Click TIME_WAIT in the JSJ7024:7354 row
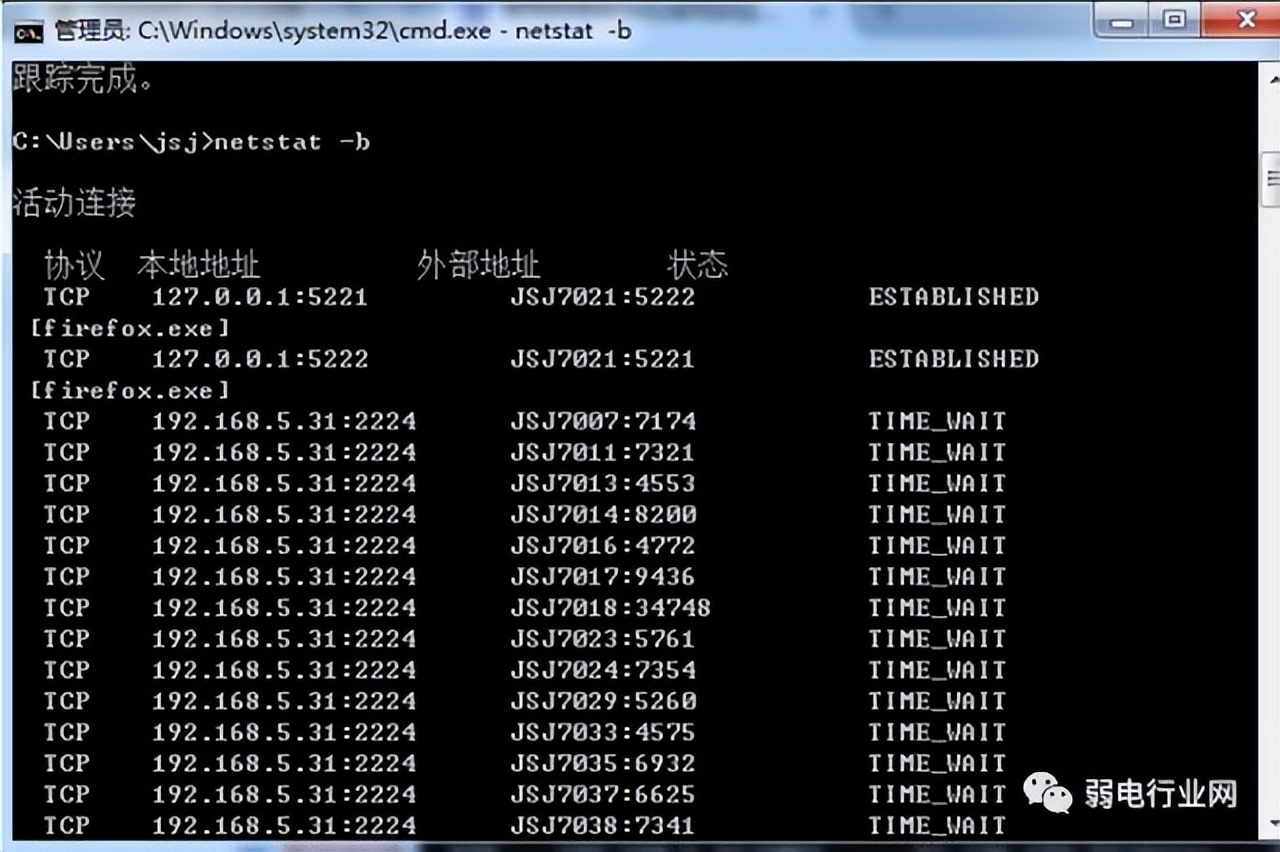 [937, 669]
